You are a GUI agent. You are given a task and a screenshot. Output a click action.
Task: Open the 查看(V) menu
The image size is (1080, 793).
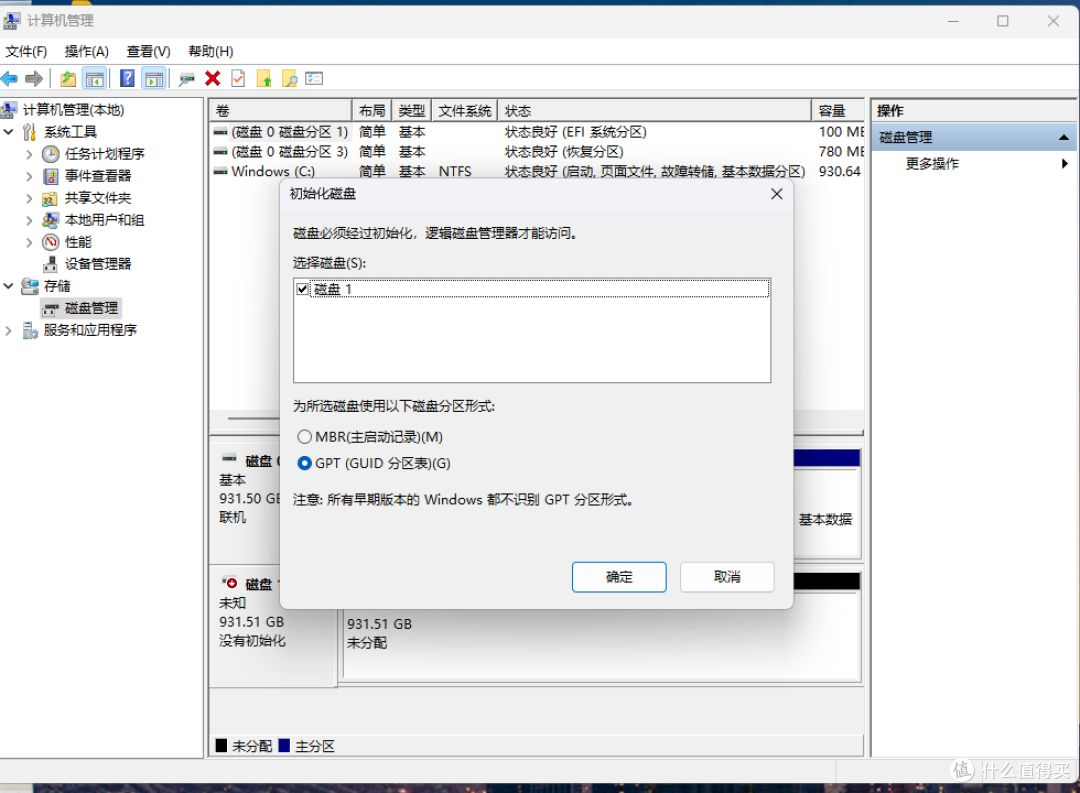148,52
